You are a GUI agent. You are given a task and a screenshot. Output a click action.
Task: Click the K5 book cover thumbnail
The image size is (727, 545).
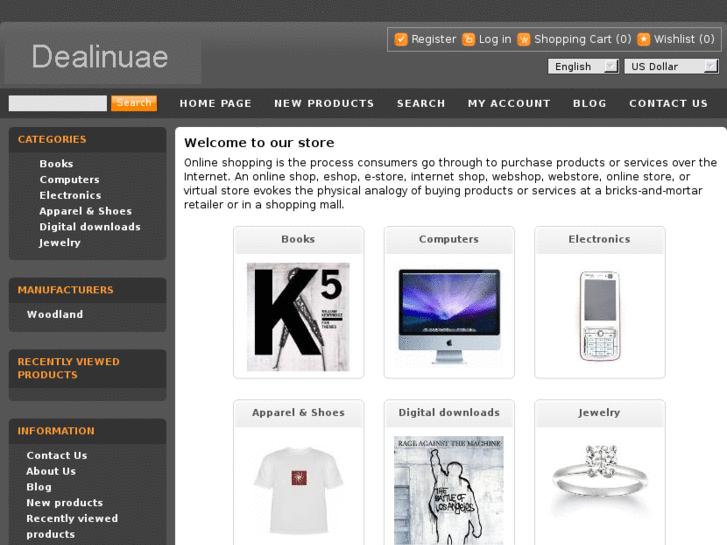pyautogui.click(x=298, y=317)
